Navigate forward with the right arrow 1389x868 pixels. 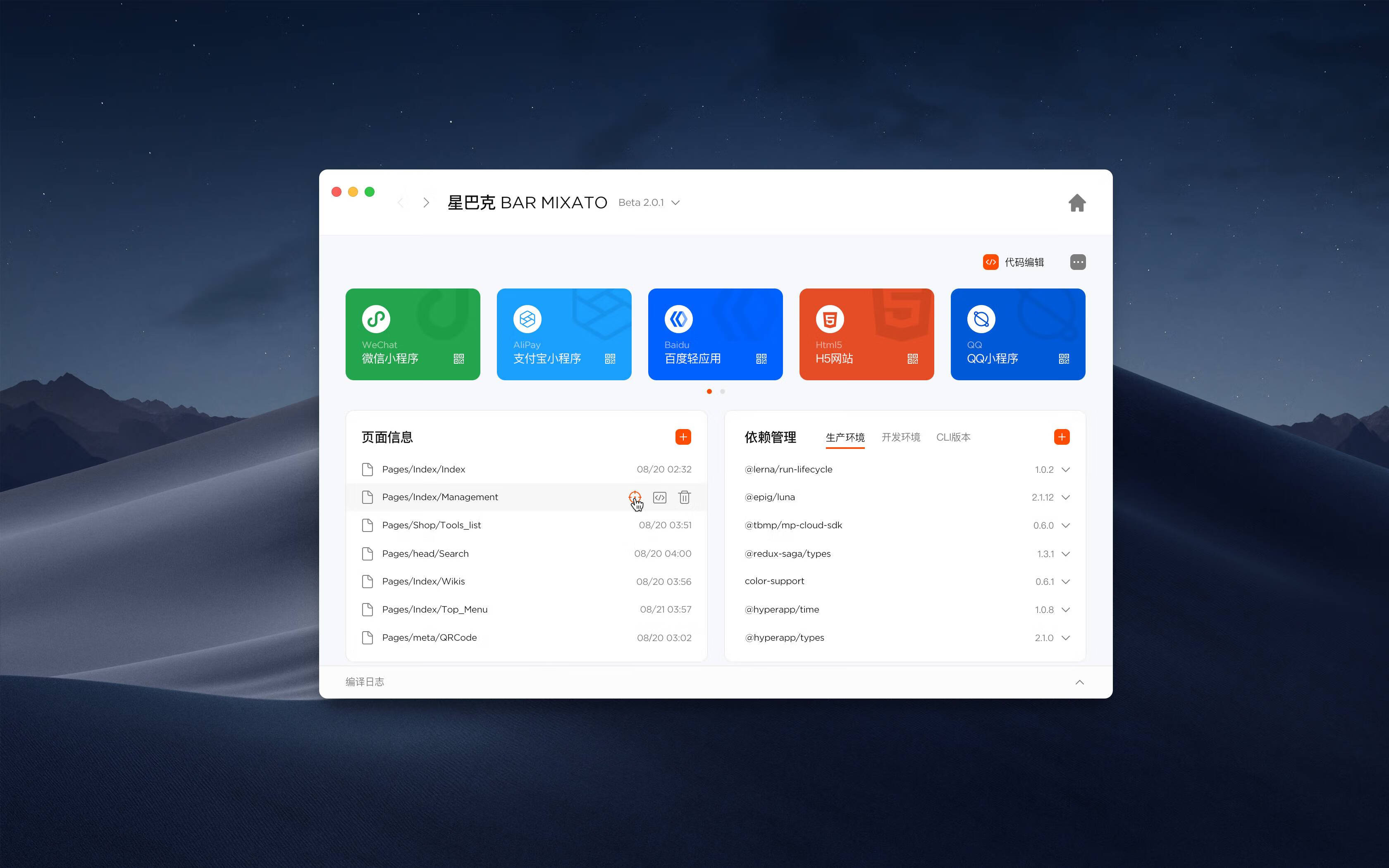[426, 203]
